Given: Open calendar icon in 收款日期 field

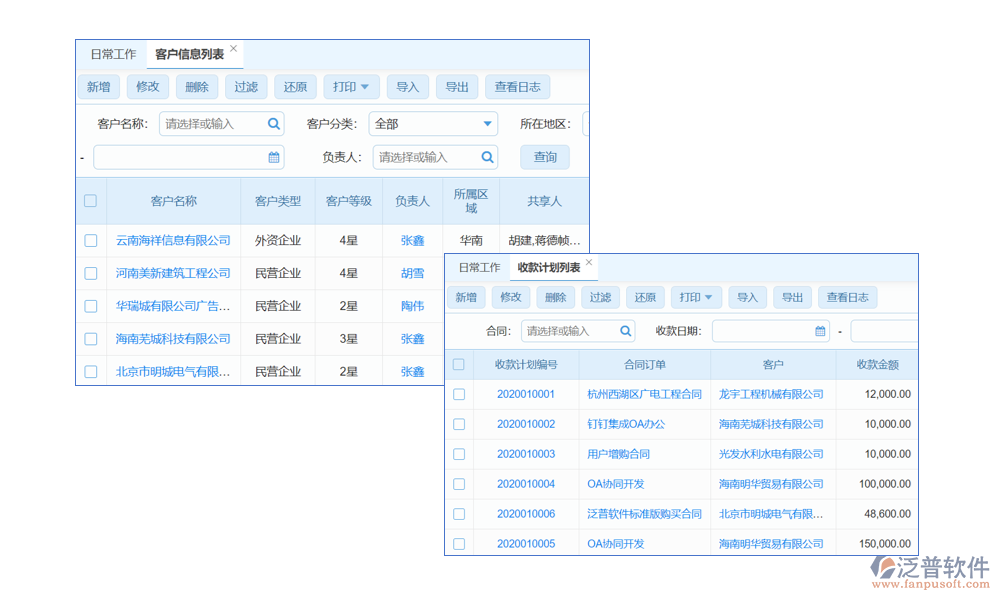Looking at the screenshot, I should coord(821,331).
